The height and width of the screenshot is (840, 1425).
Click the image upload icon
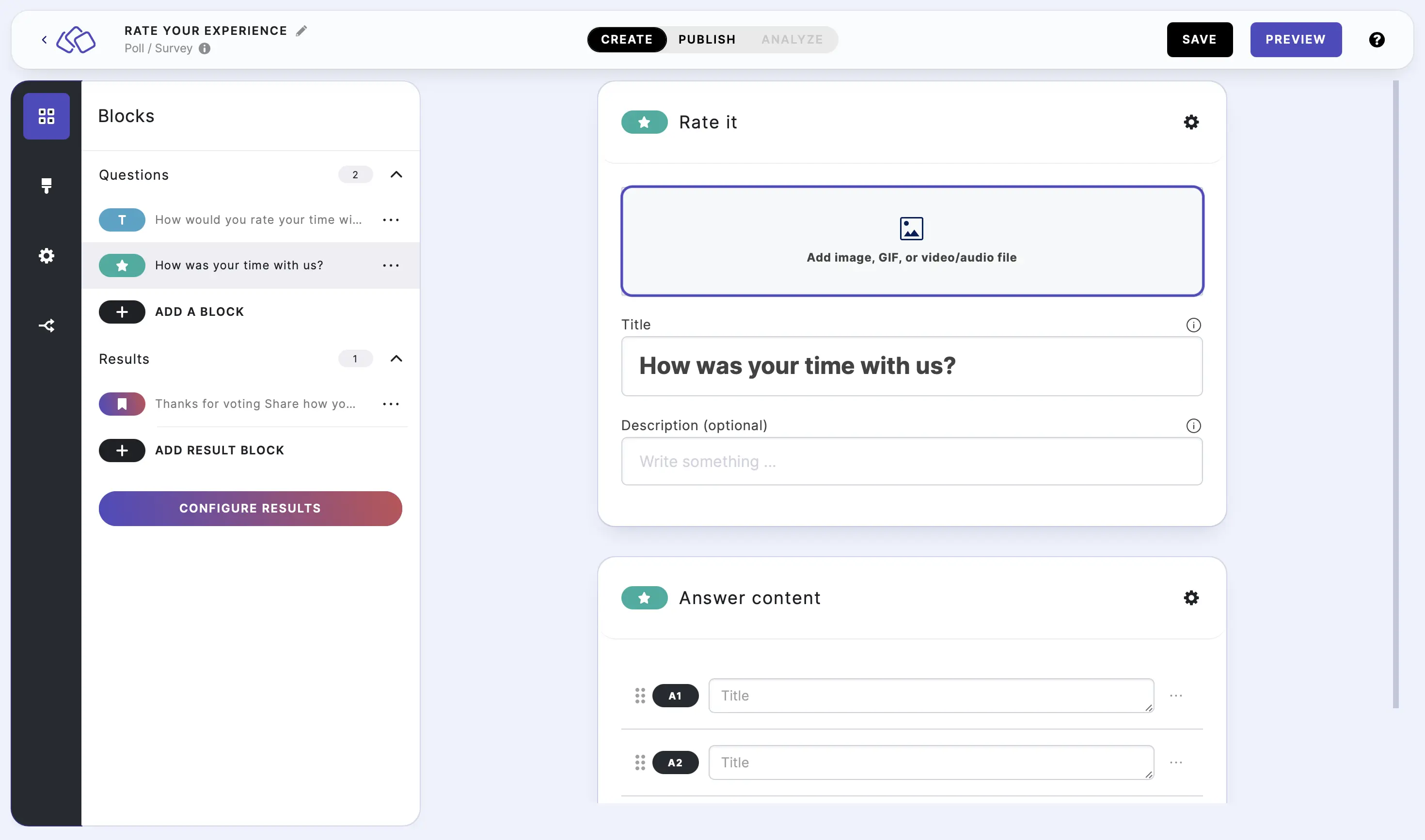pyautogui.click(x=911, y=229)
